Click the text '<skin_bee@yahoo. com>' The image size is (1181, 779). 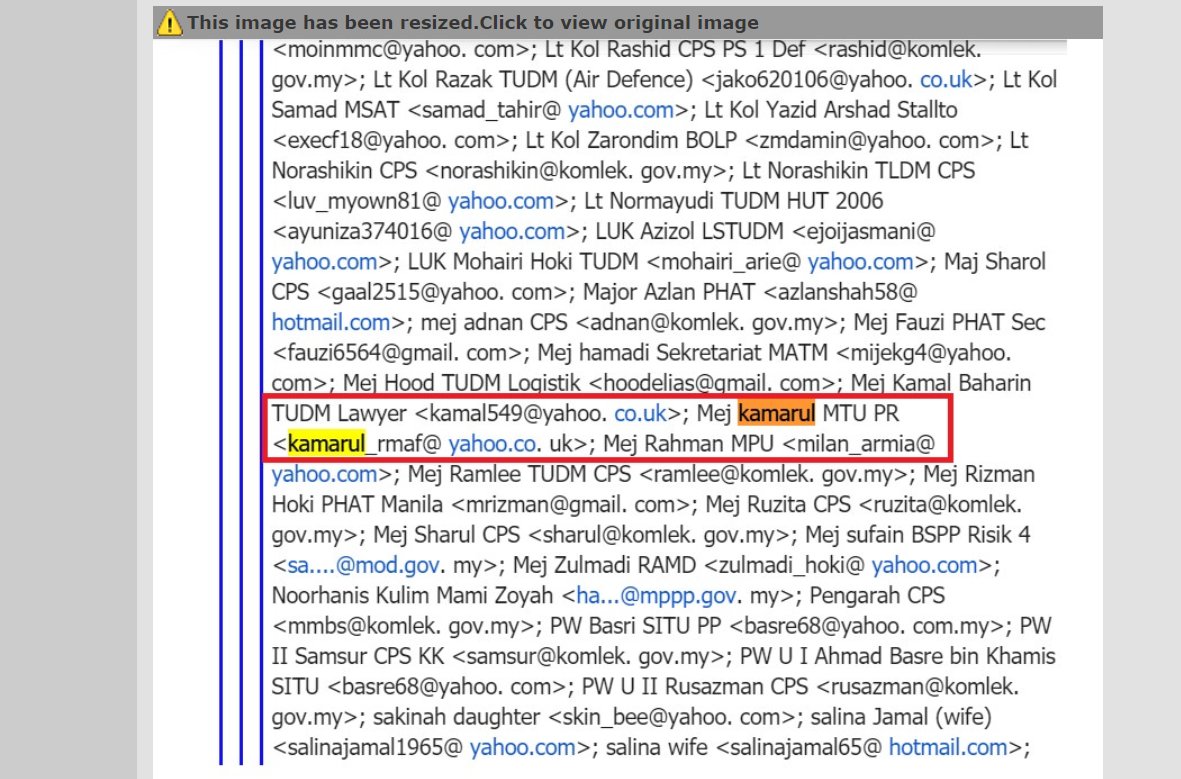click(x=672, y=717)
